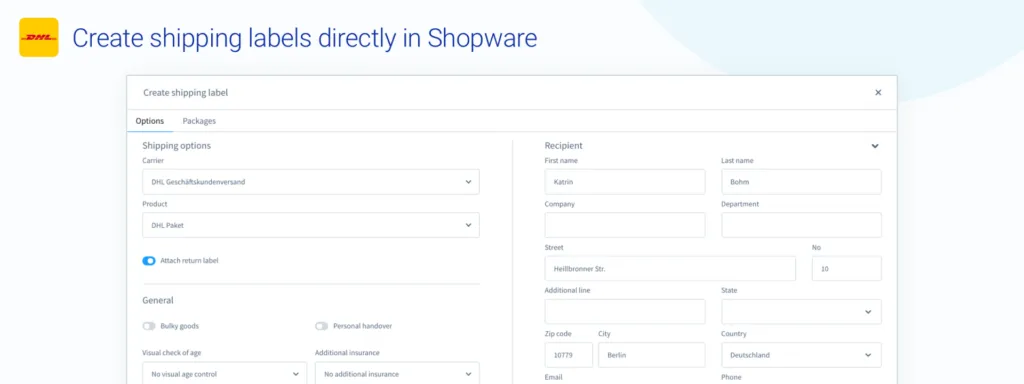Close the Create shipping label dialog

point(878,93)
